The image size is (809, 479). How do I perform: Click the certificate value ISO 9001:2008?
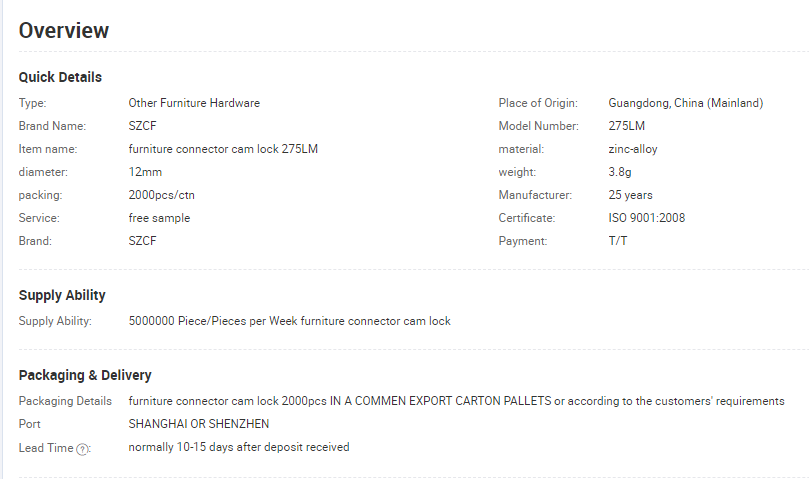(646, 218)
